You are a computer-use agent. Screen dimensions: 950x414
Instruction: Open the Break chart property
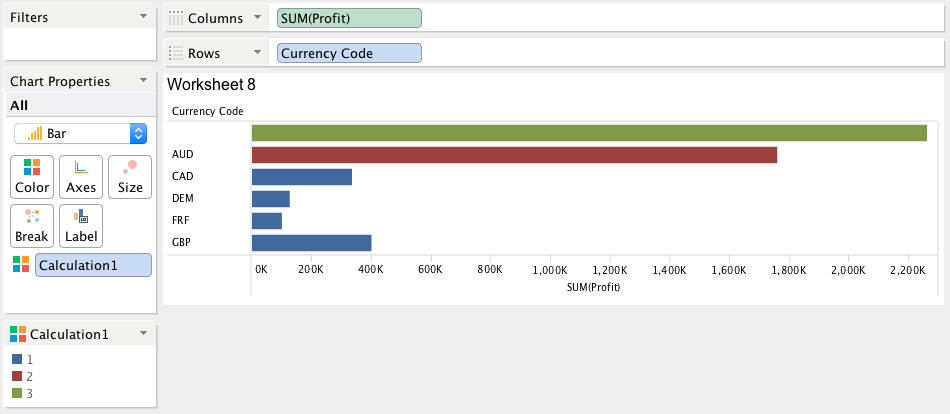32,226
